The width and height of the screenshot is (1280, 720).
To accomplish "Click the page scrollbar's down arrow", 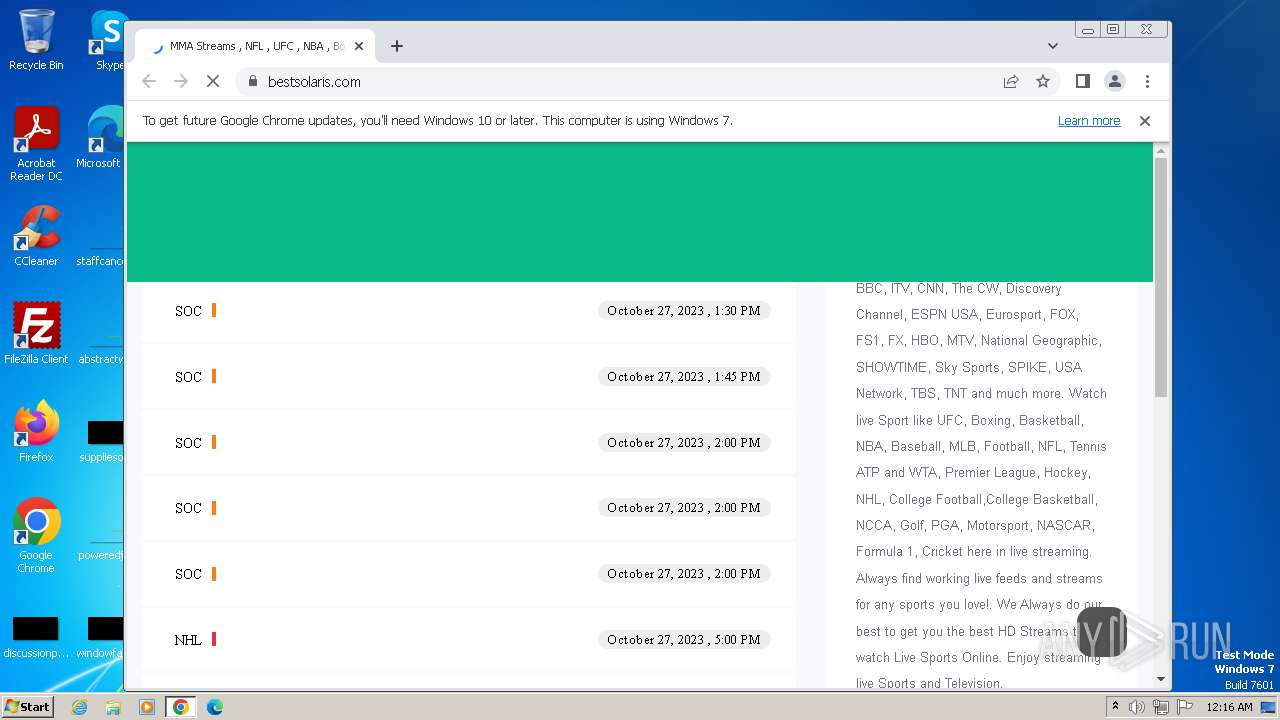I will pyautogui.click(x=1161, y=679).
